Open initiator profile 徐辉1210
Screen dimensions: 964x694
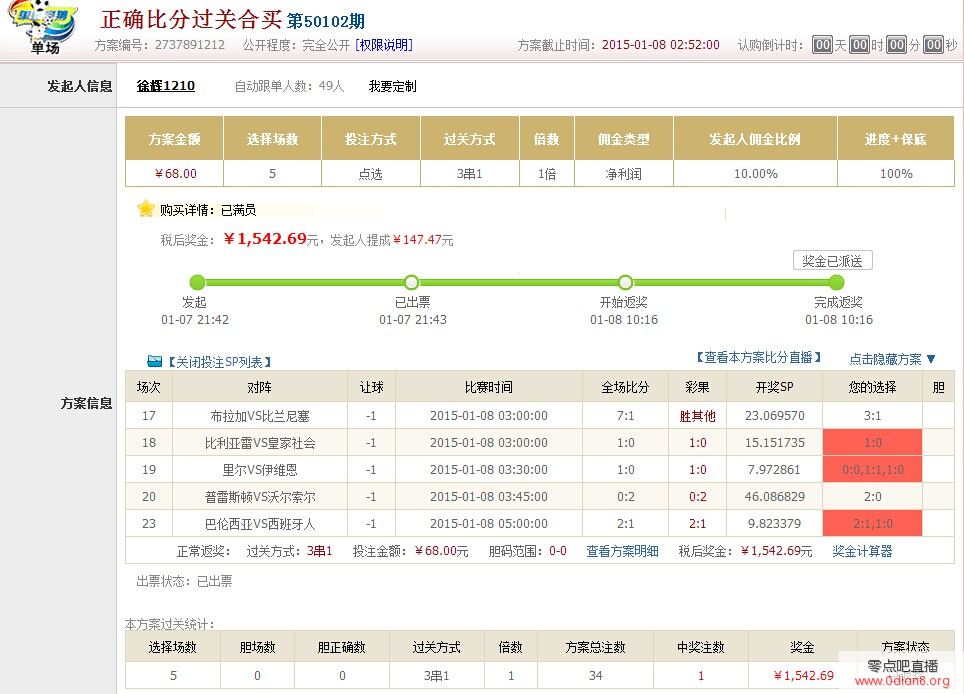point(166,86)
